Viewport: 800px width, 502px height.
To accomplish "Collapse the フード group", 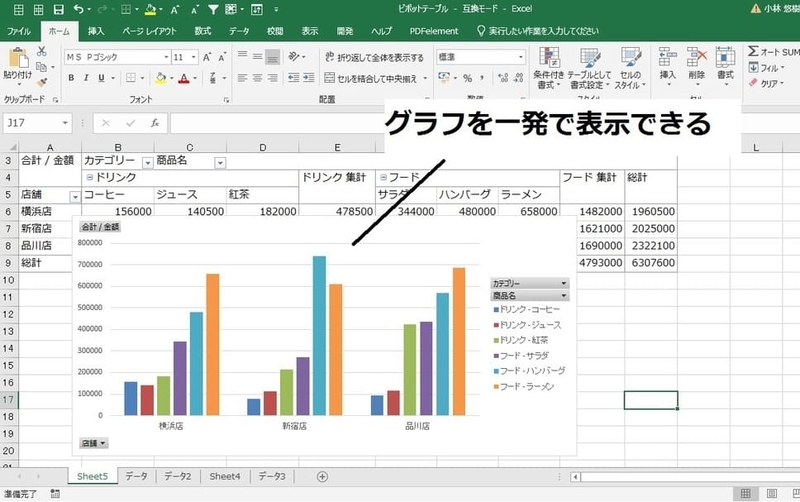I will pyautogui.click(x=383, y=178).
